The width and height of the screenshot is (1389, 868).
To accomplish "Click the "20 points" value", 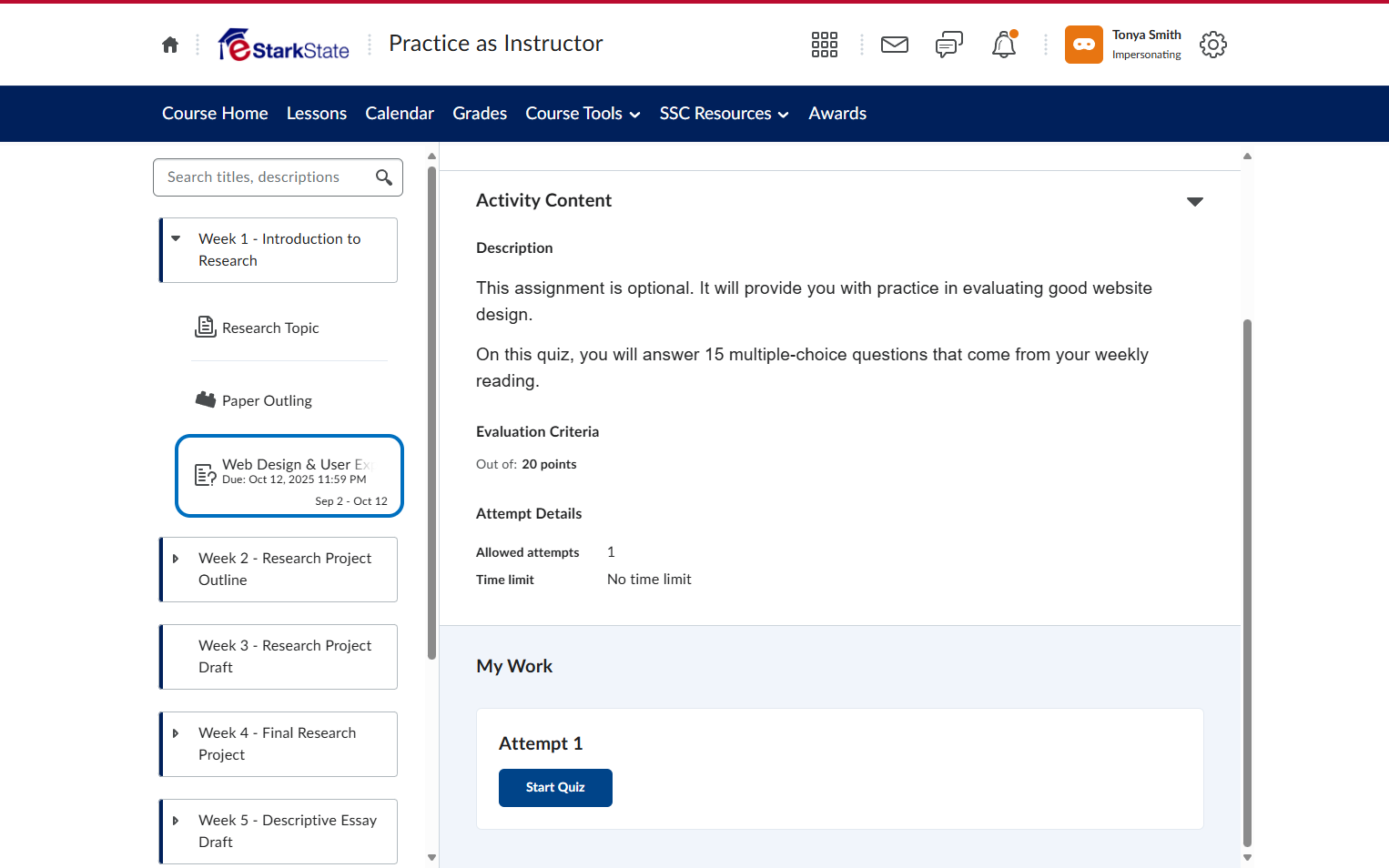I will [549, 464].
